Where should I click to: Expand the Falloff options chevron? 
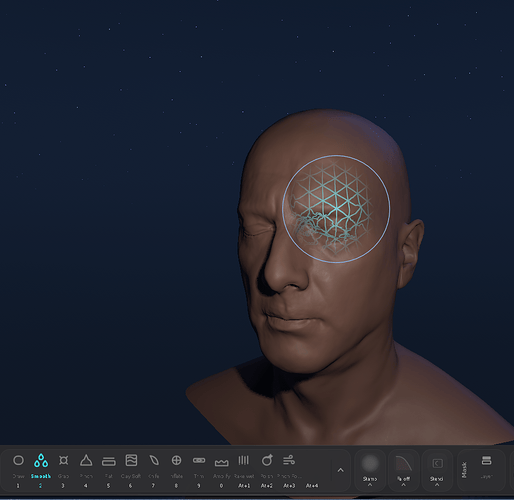point(404,485)
